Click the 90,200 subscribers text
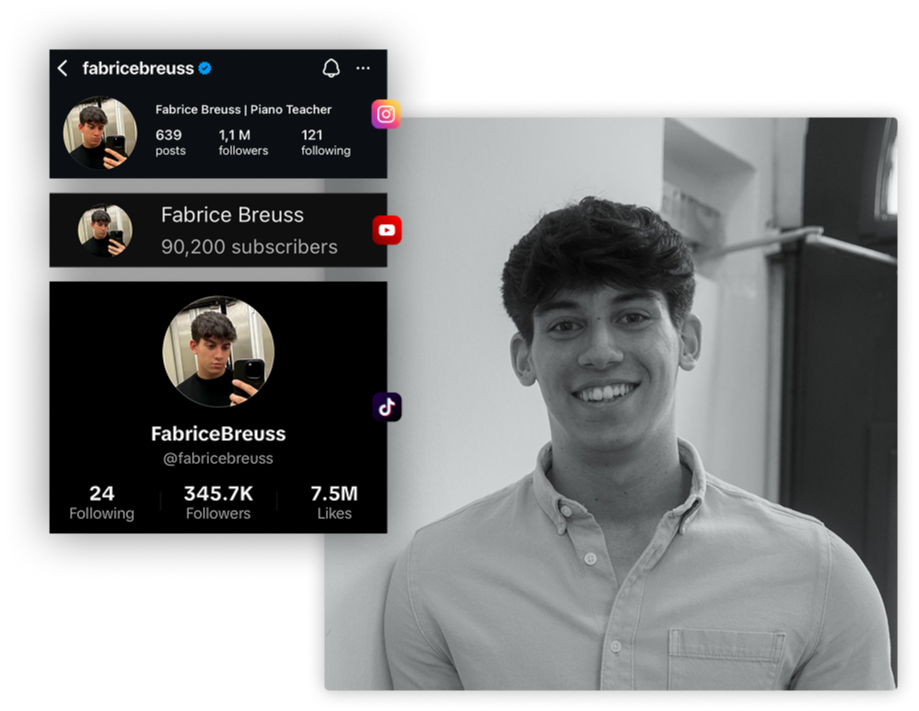This screenshot has width=919, height=711. pyautogui.click(x=249, y=247)
